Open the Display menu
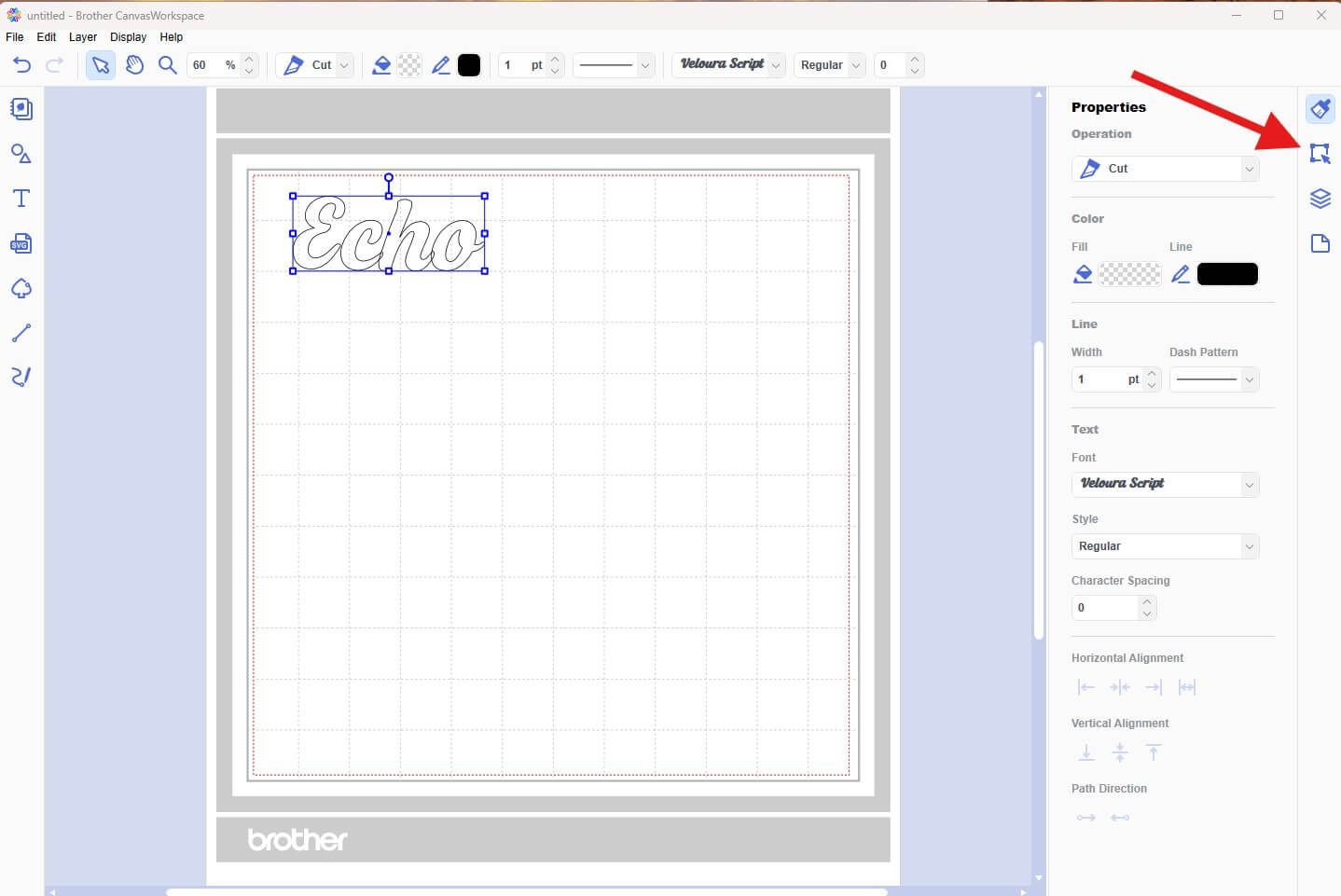Screen dimensions: 1341x896 pos(128,37)
